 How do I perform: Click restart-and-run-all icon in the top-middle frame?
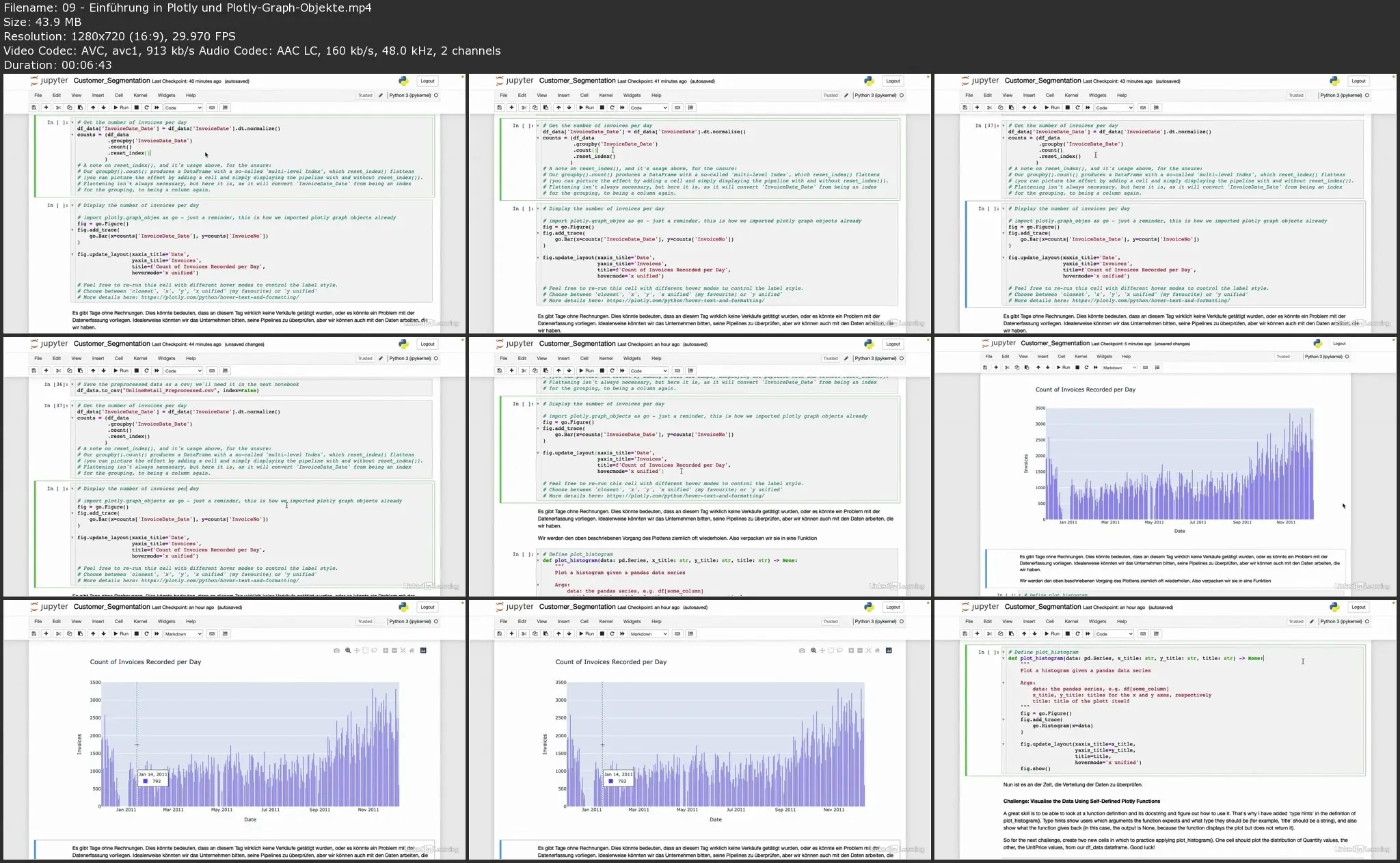tap(623, 107)
